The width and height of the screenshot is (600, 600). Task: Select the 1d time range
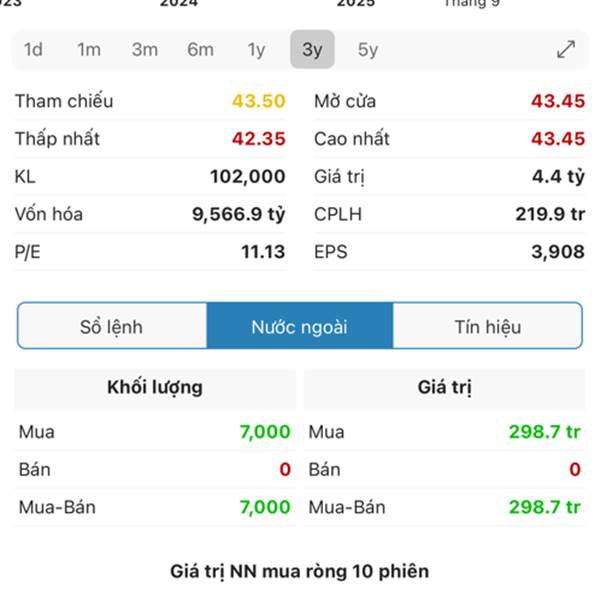tap(33, 49)
